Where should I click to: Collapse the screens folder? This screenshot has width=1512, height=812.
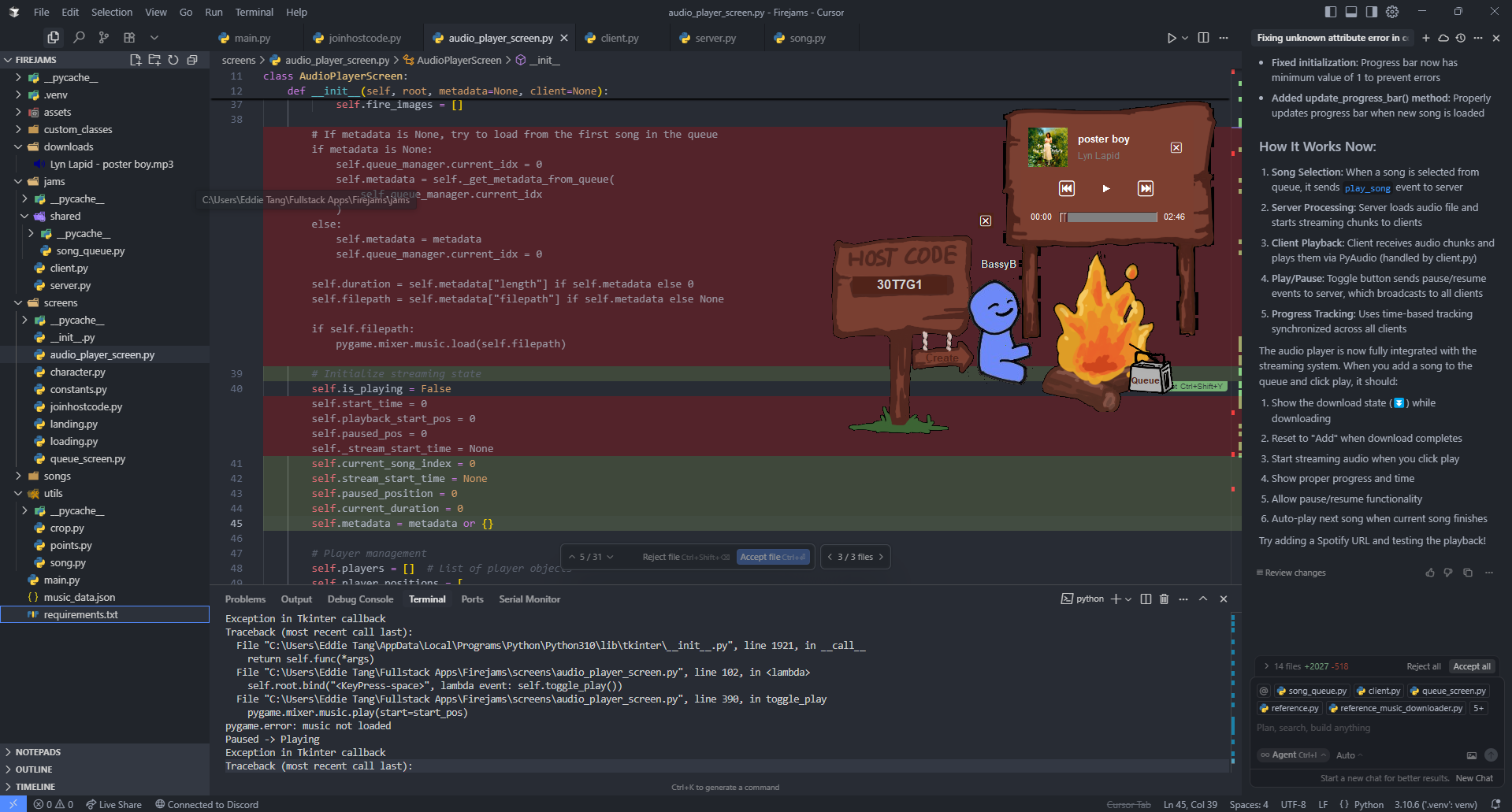[x=18, y=303]
